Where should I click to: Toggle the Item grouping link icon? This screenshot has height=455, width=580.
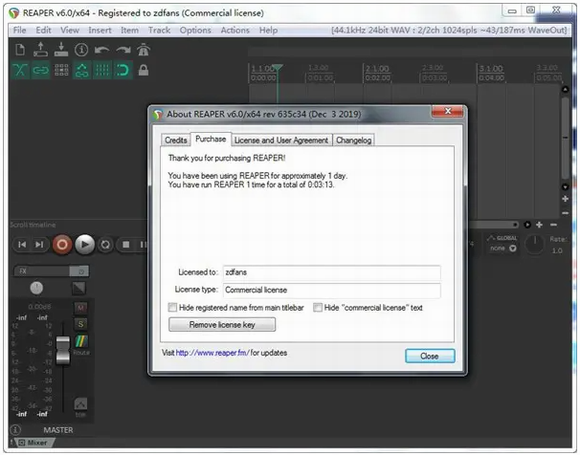click(41, 70)
